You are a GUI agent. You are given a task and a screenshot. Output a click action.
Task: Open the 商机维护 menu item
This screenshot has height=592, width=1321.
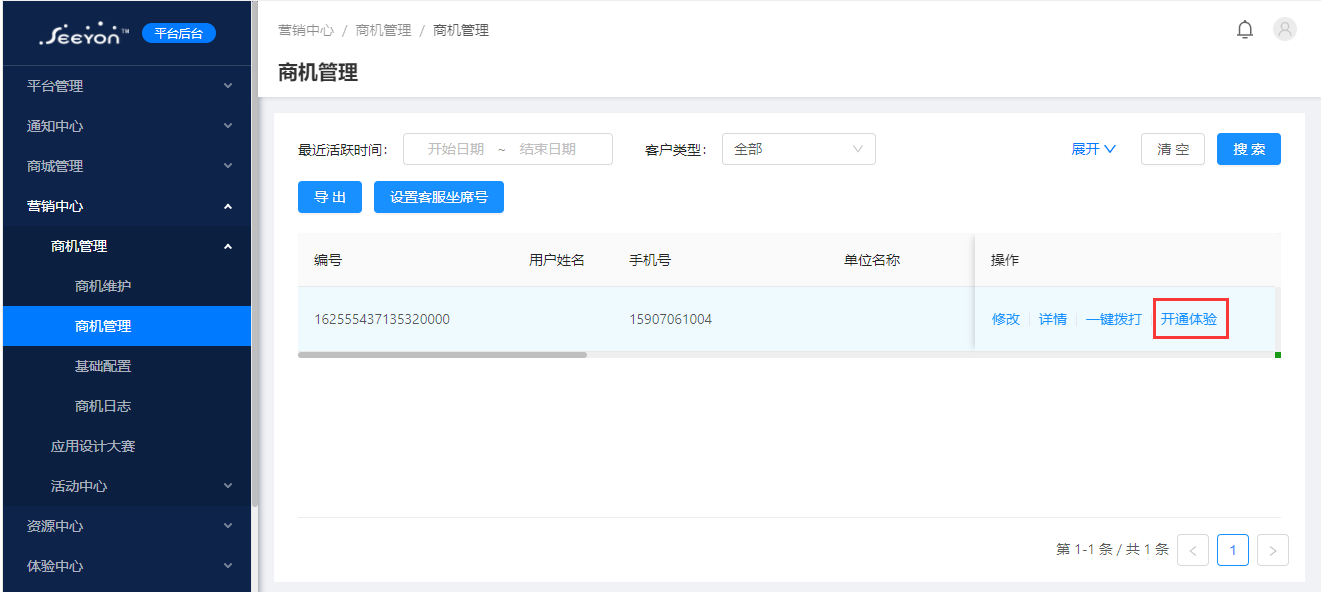coord(126,286)
